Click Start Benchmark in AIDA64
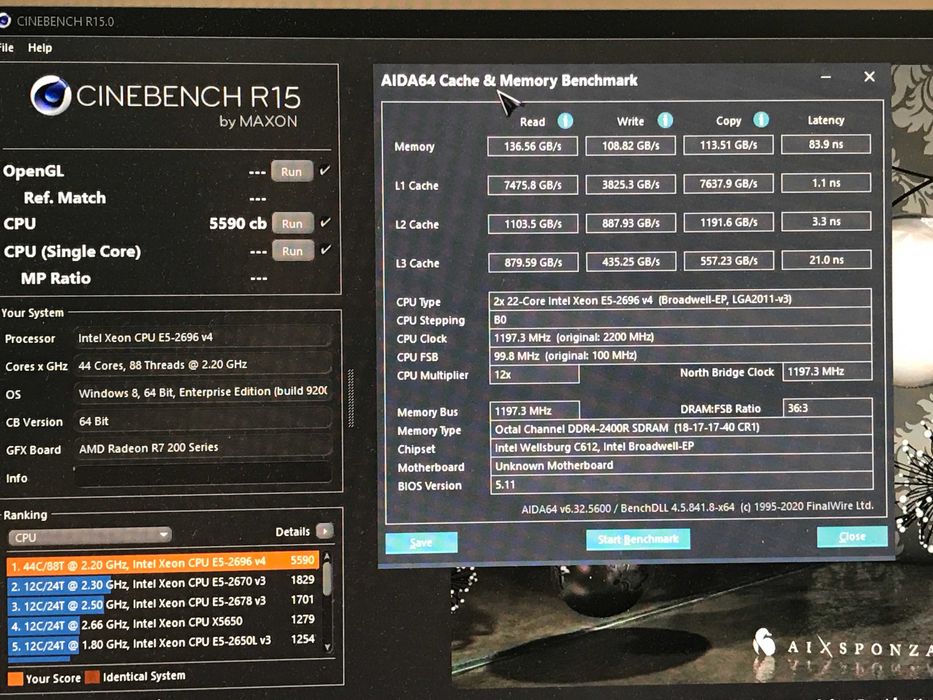933x700 pixels. [x=638, y=539]
